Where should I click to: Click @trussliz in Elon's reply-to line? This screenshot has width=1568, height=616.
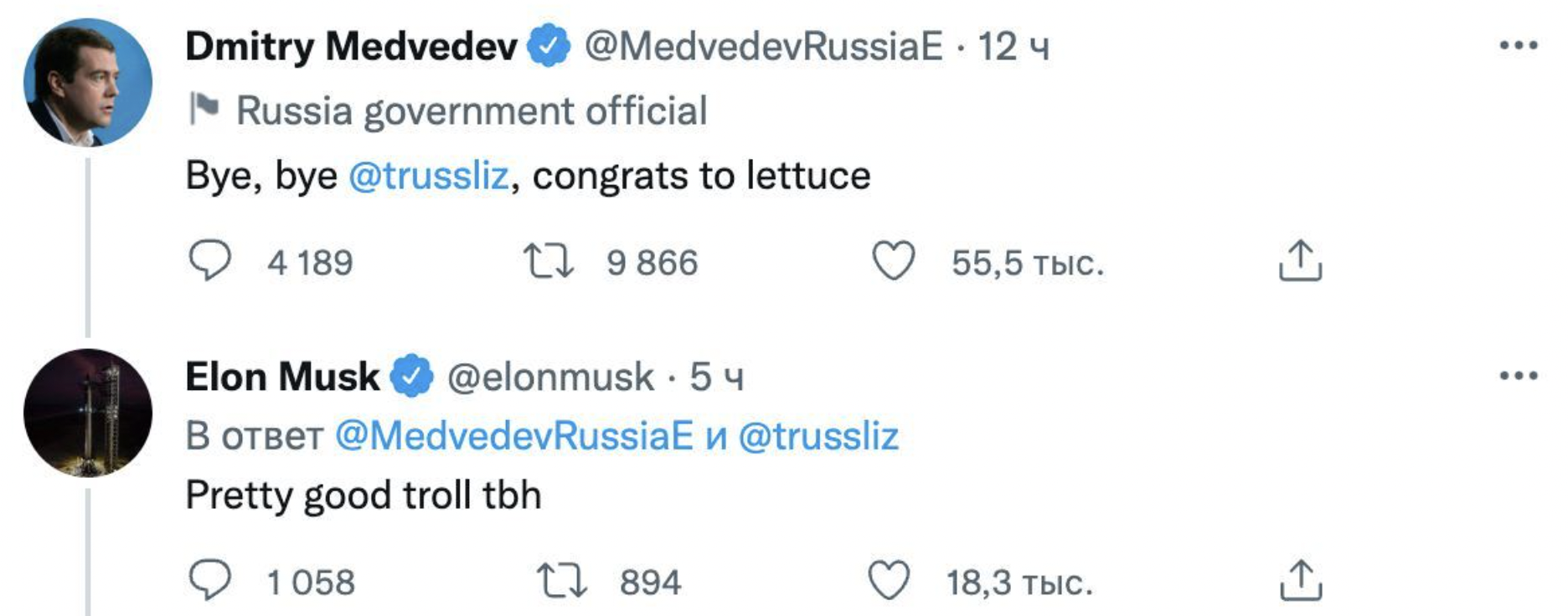tap(818, 436)
